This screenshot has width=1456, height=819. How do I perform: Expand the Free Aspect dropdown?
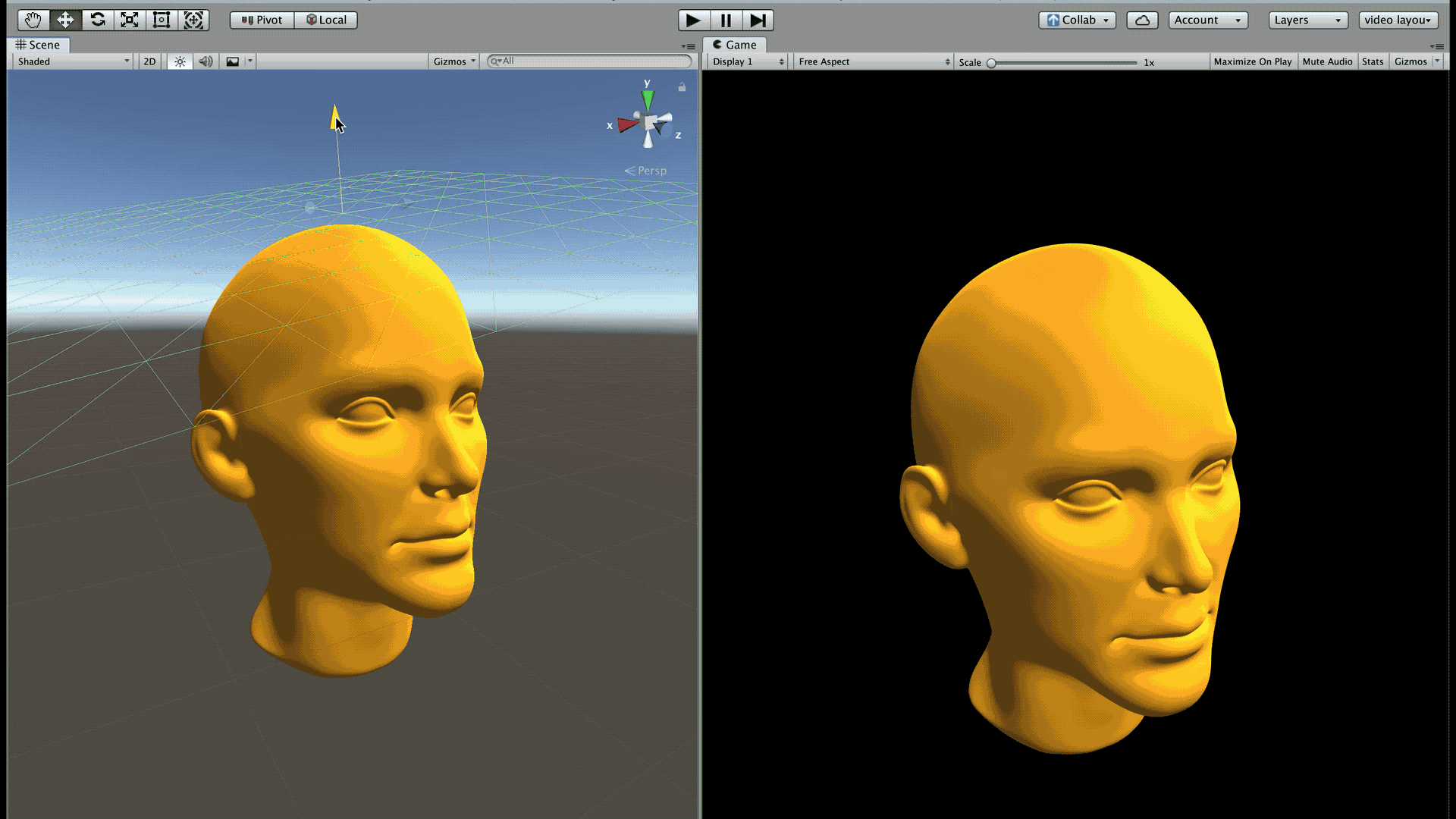click(873, 61)
